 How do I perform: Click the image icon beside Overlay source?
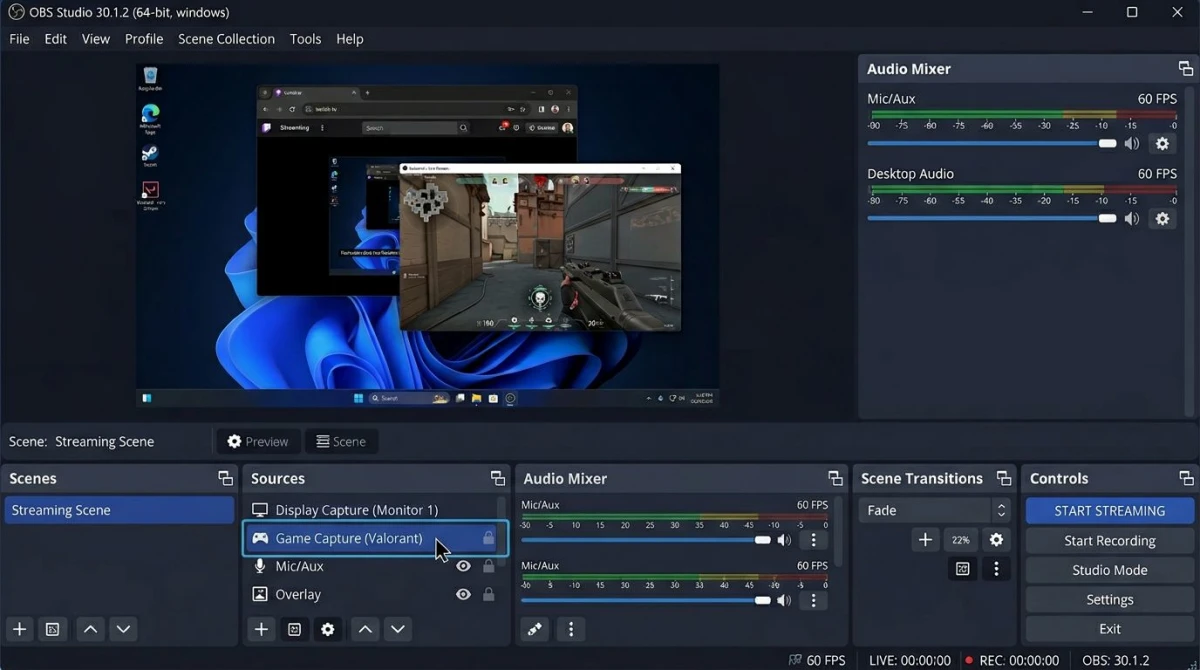click(260, 594)
